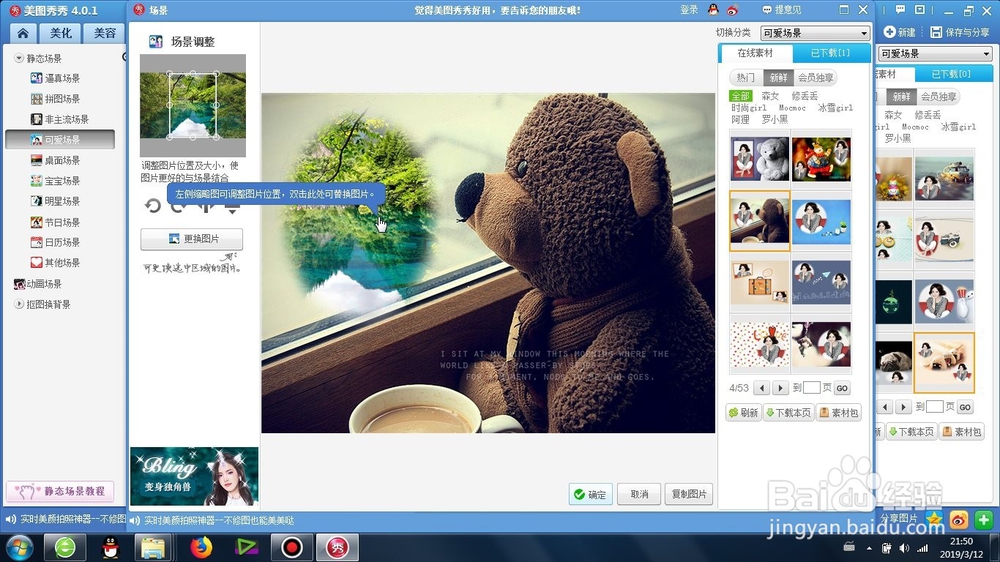Open Firefox from the taskbar
The image size is (1000, 562).
[201, 547]
